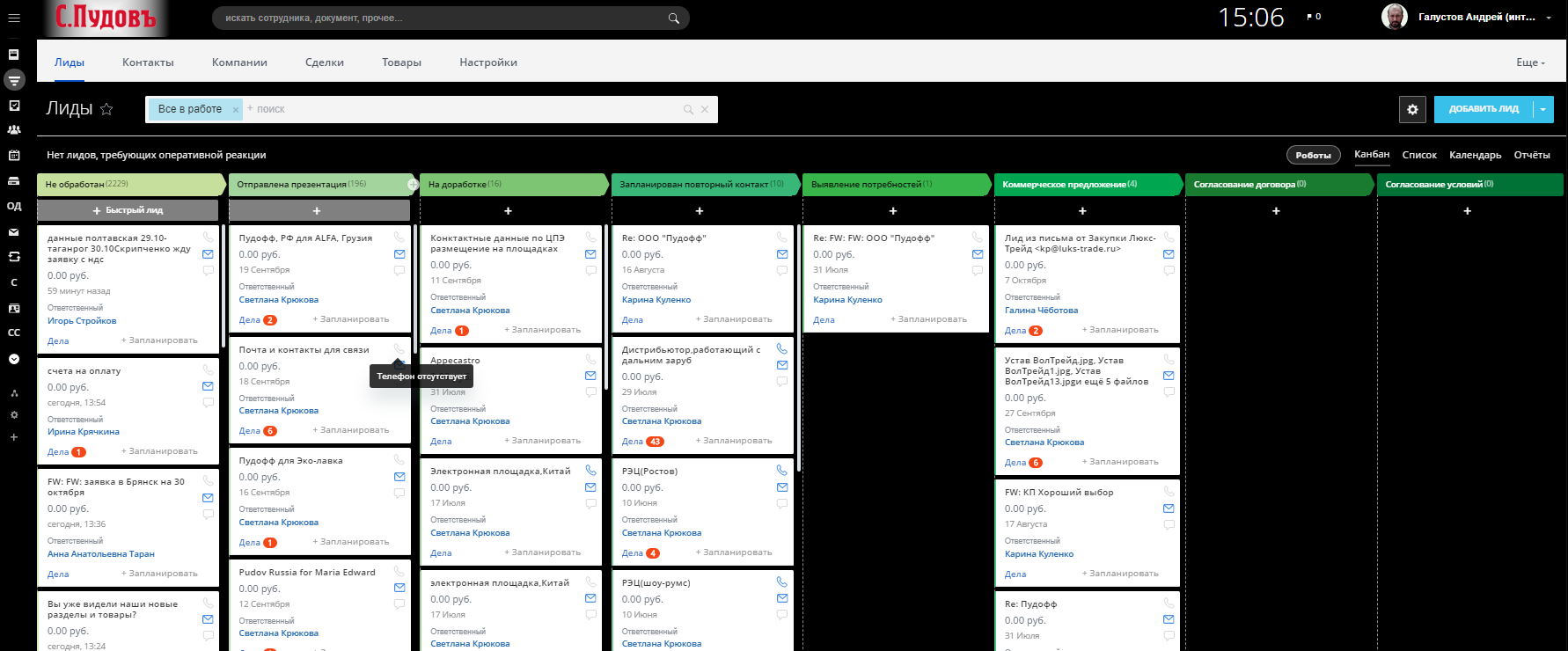Open the CRM funnel sidebar icon
Image resolution: width=1568 pixels, height=651 pixels.
click(x=14, y=80)
